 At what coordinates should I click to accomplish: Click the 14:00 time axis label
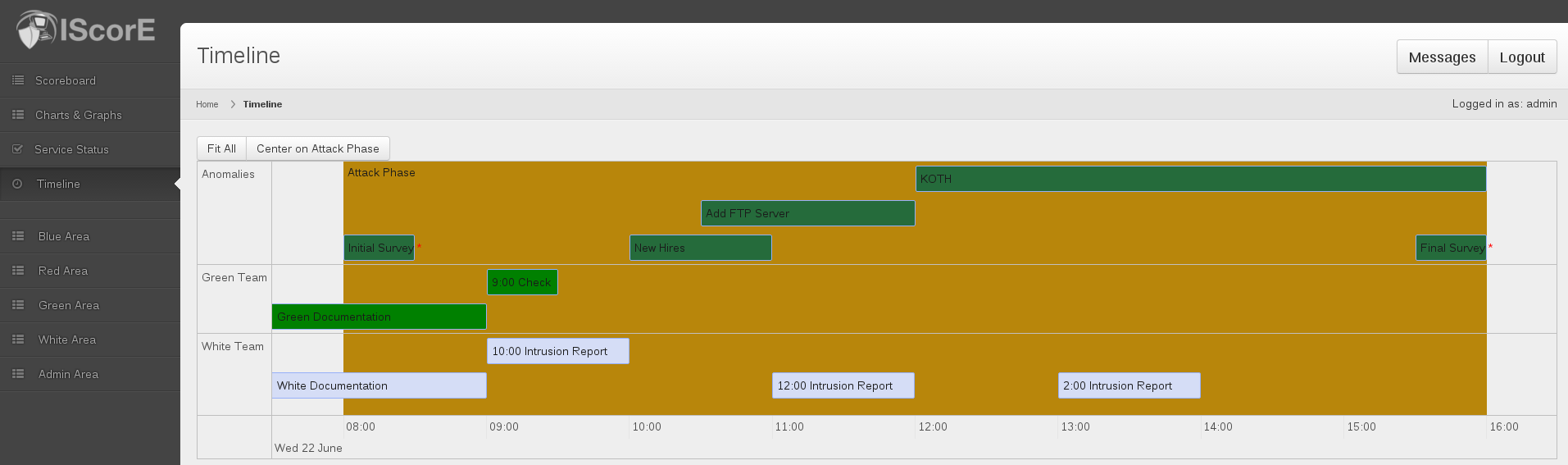tap(1218, 426)
